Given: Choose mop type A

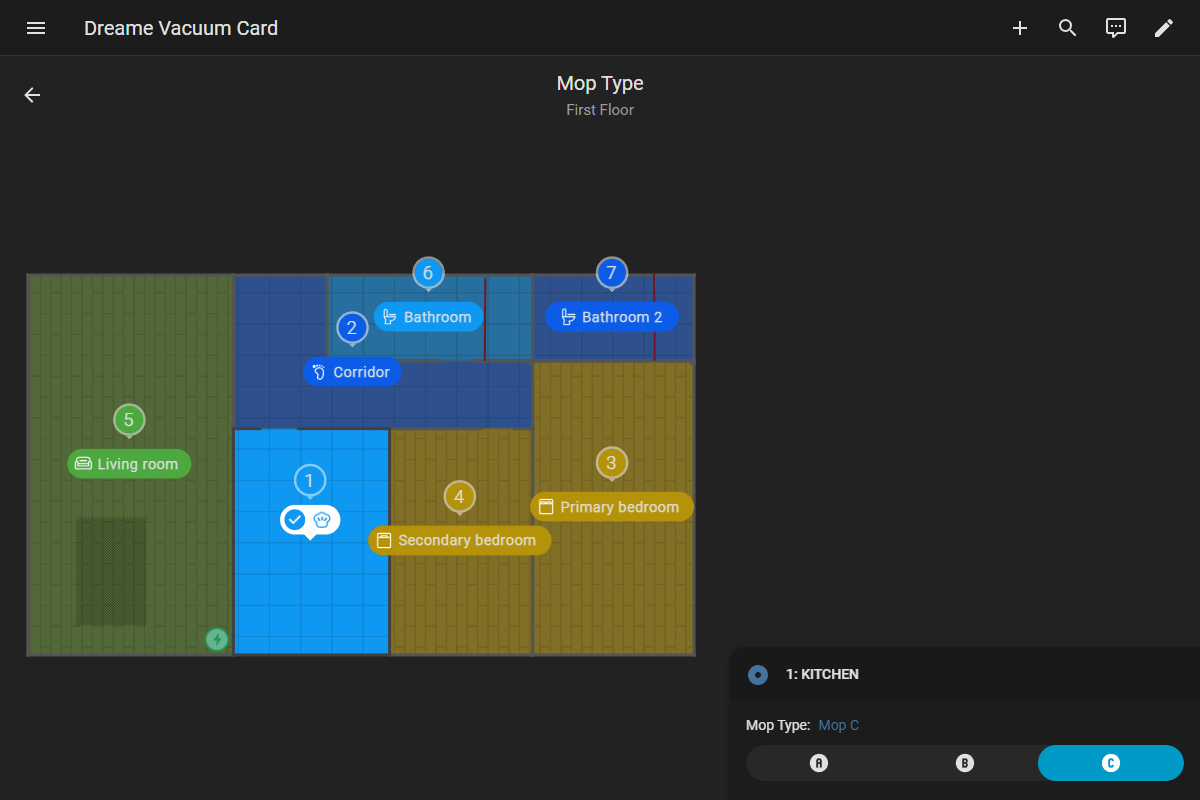Looking at the screenshot, I should (819, 763).
